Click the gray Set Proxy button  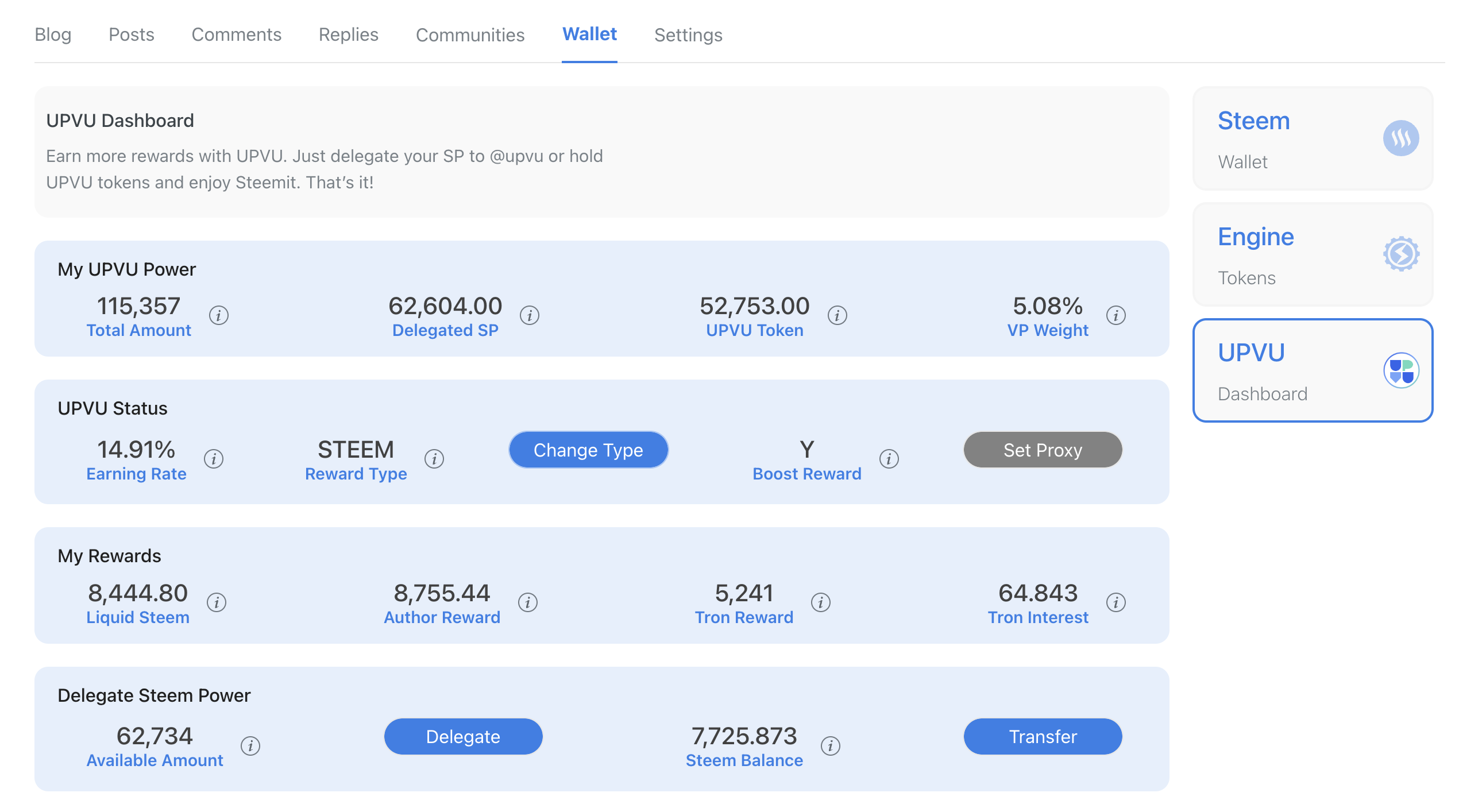coord(1043,450)
